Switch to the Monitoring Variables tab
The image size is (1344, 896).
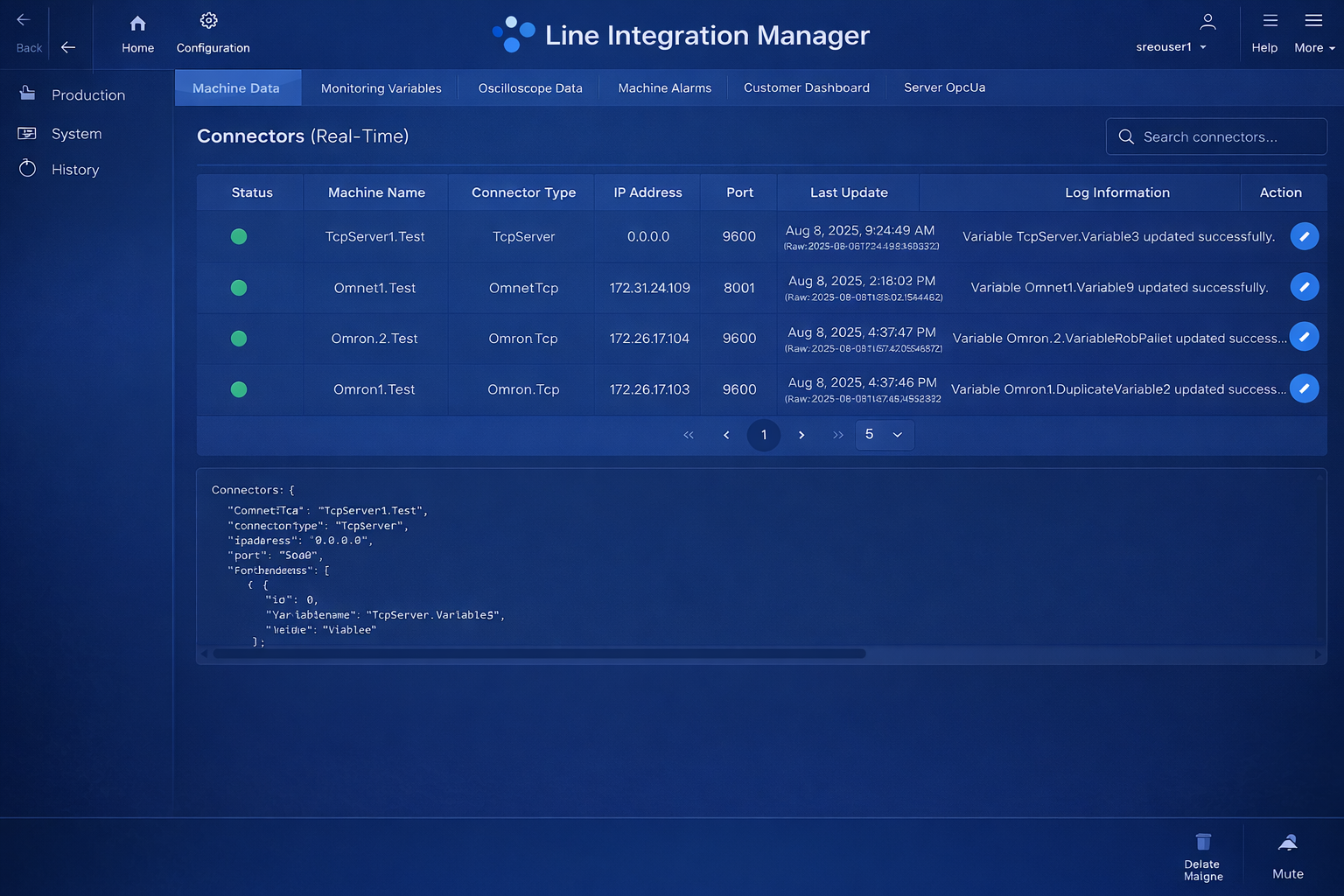click(381, 87)
